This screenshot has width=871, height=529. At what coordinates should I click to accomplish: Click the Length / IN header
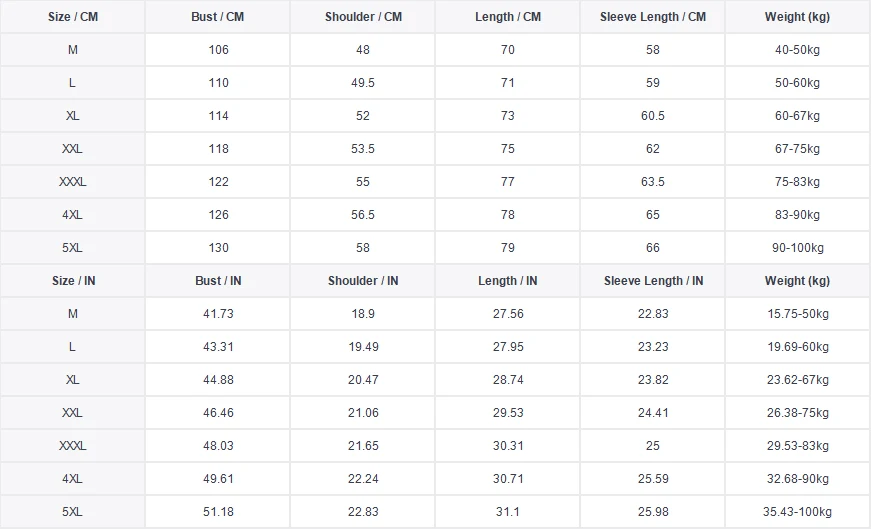point(507,281)
